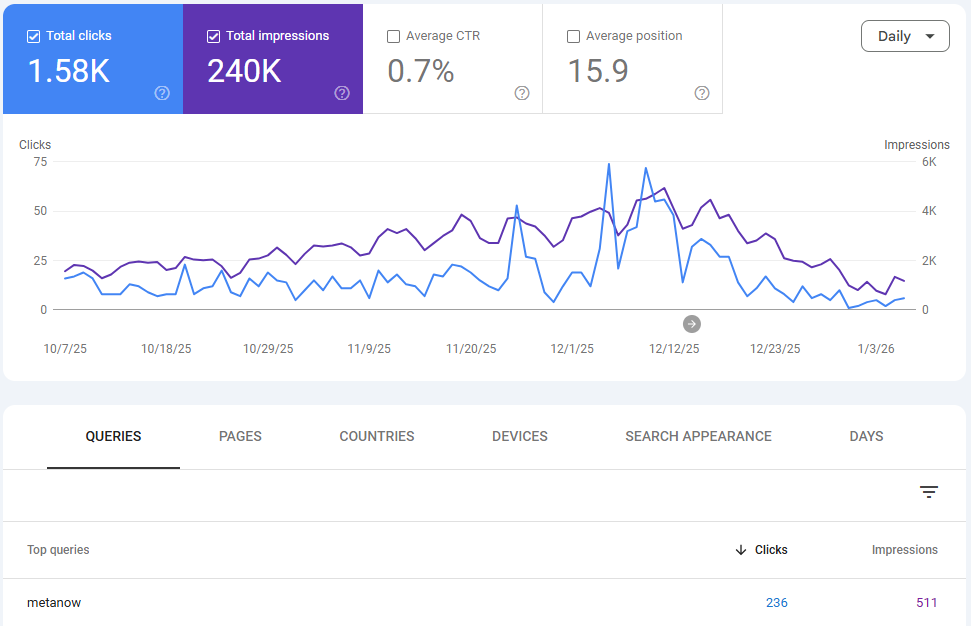971x626 pixels.
Task: Switch to the PAGES tab
Action: [x=240, y=436]
